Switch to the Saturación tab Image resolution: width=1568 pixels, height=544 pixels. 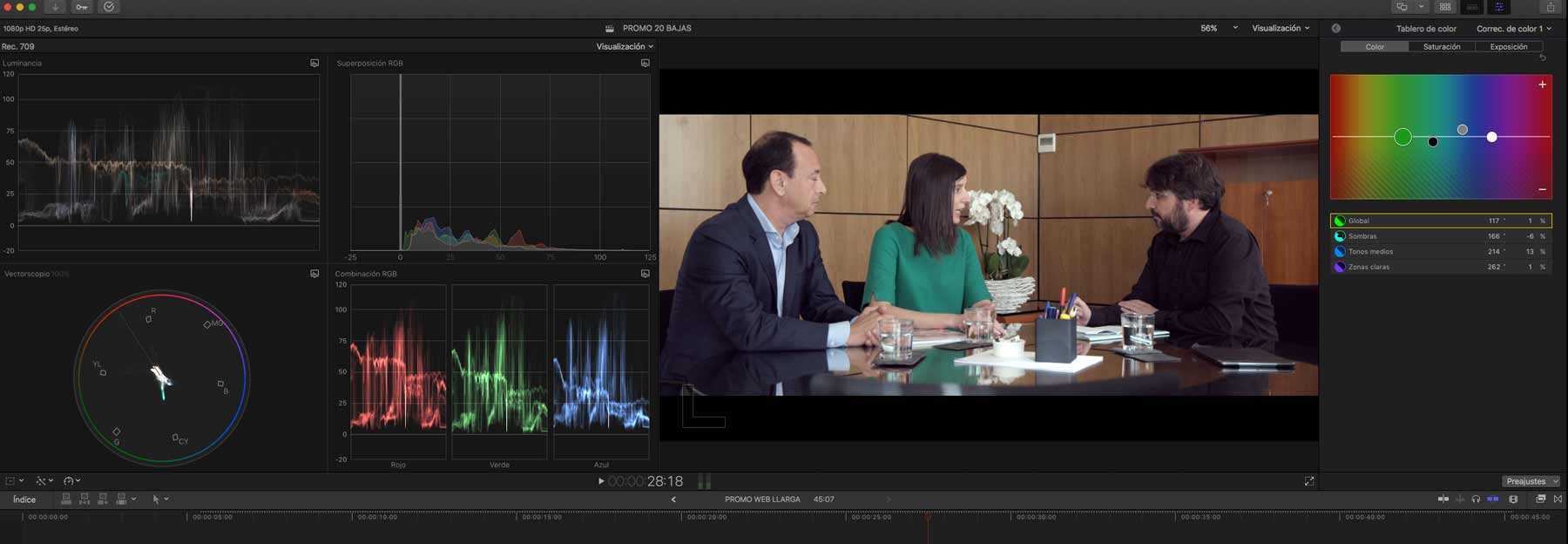(x=1442, y=47)
